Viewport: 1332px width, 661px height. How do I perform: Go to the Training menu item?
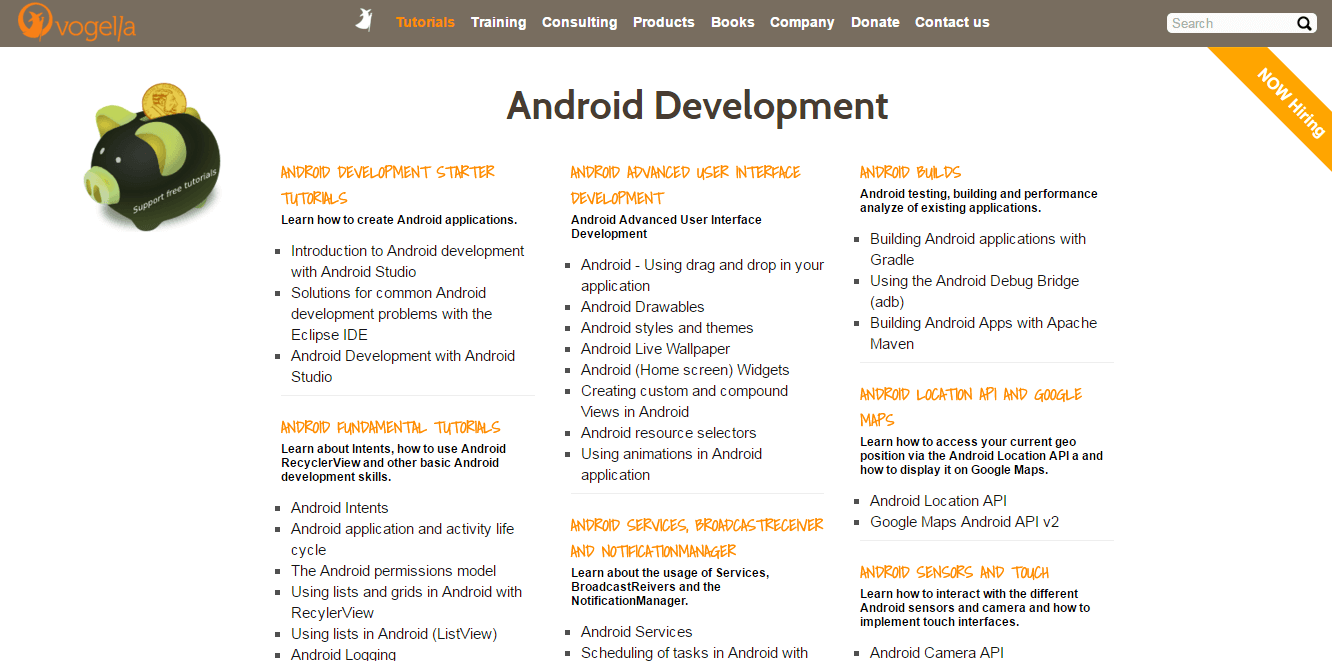point(498,22)
